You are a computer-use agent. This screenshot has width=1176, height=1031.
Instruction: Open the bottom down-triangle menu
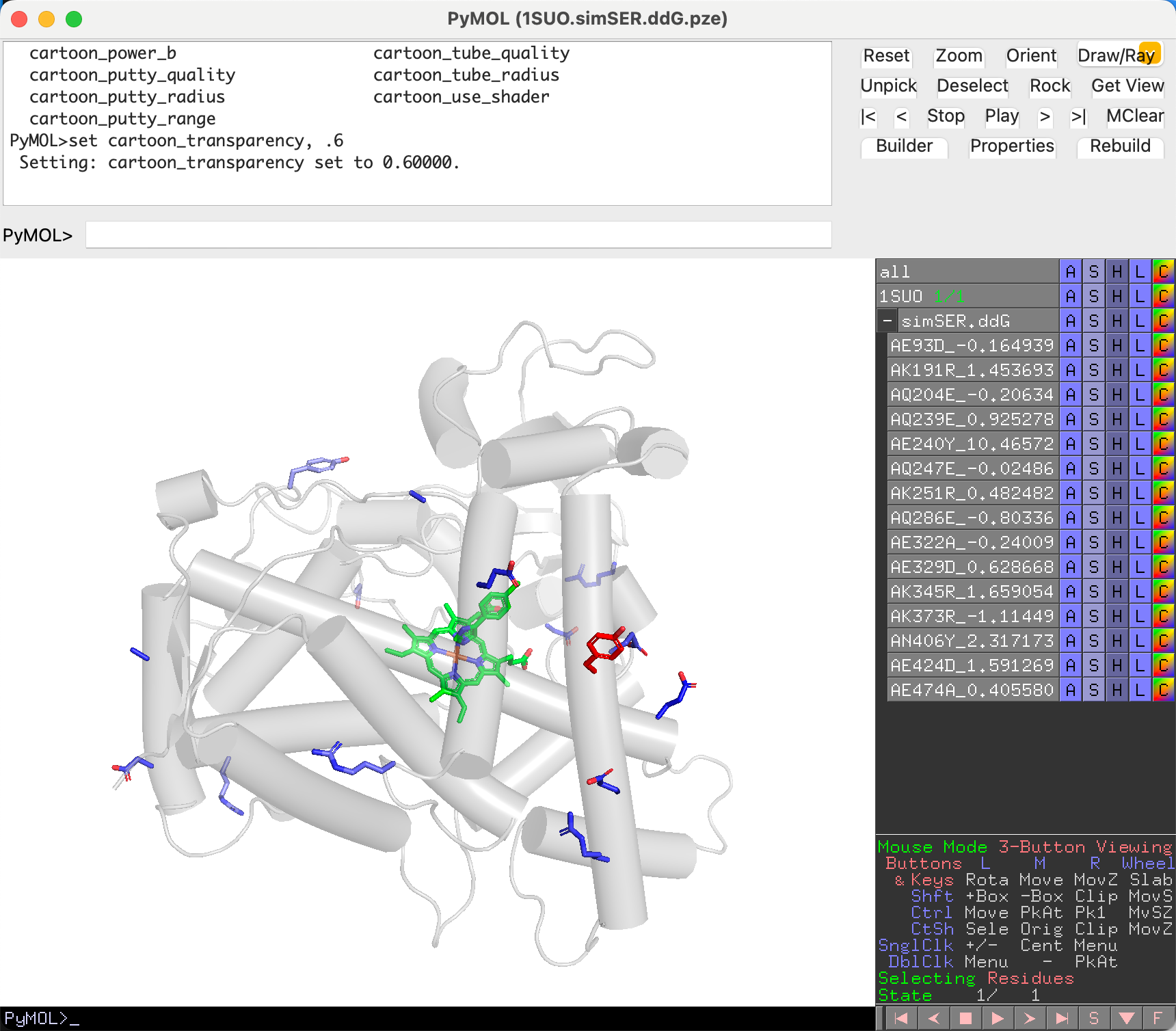[x=1126, y=1018]
